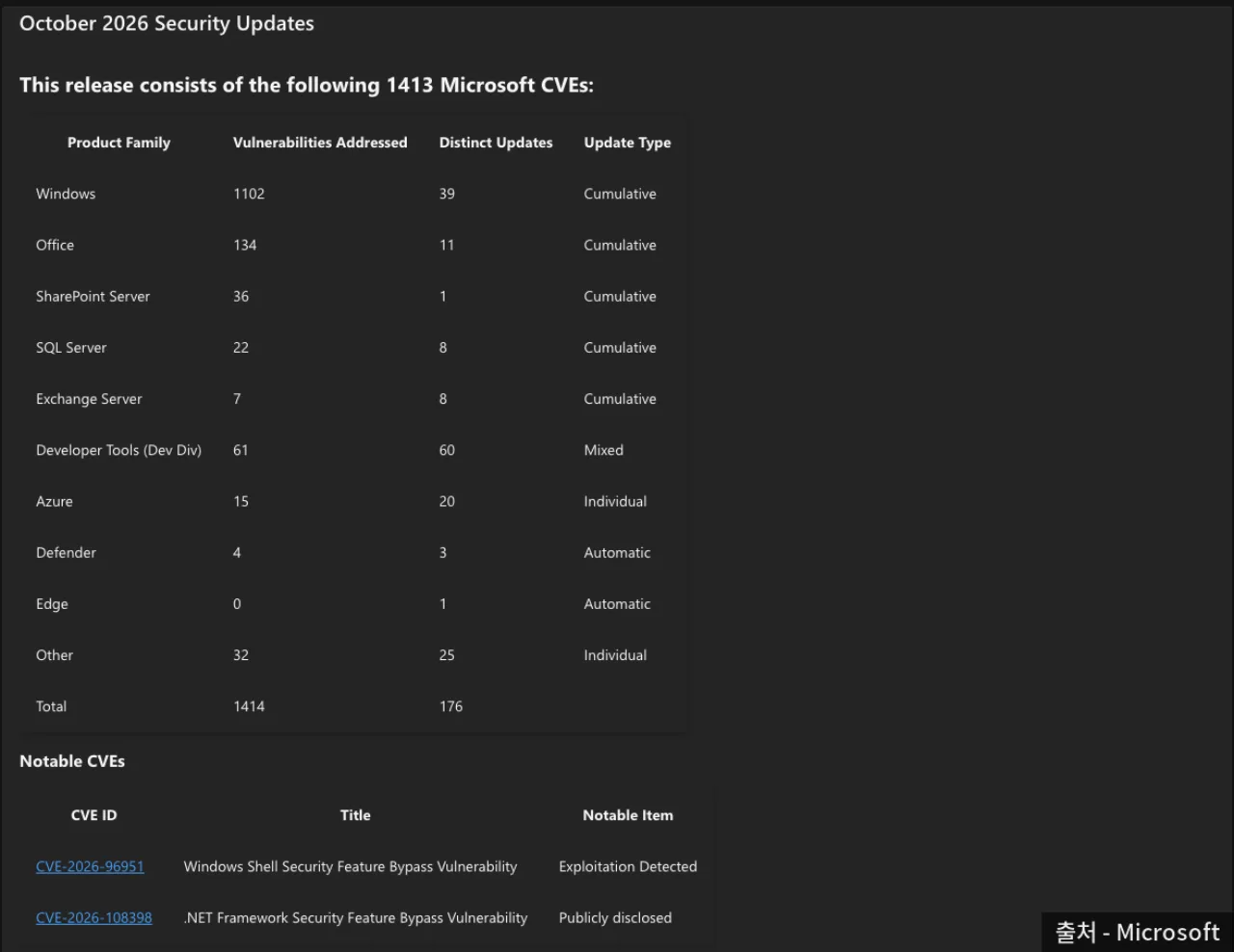Select the "134" vulnerabilities value for Office
The image size is (1234, 952).
tap(245, 245)
